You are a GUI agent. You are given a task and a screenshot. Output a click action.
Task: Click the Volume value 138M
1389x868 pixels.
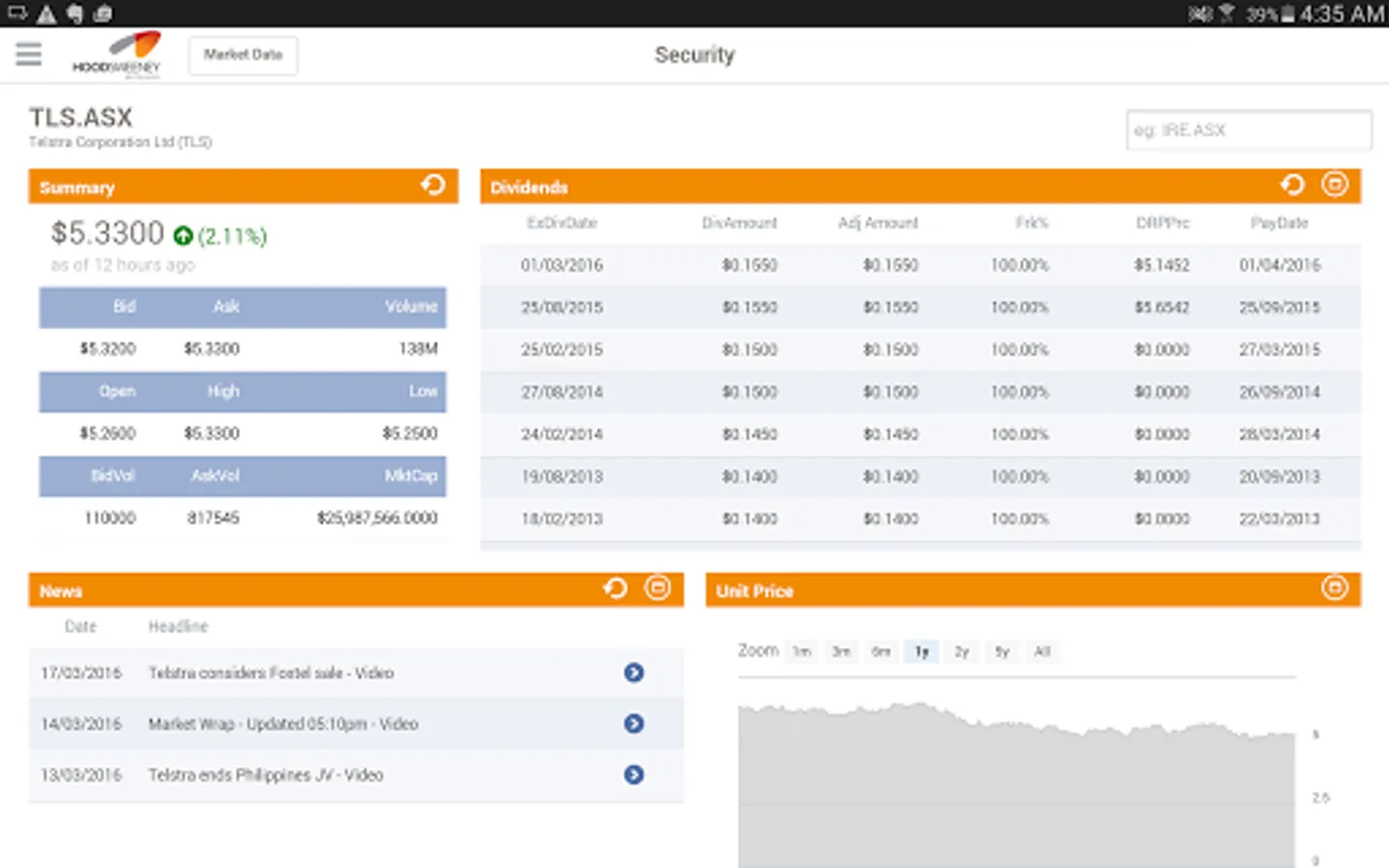(419, 349)
